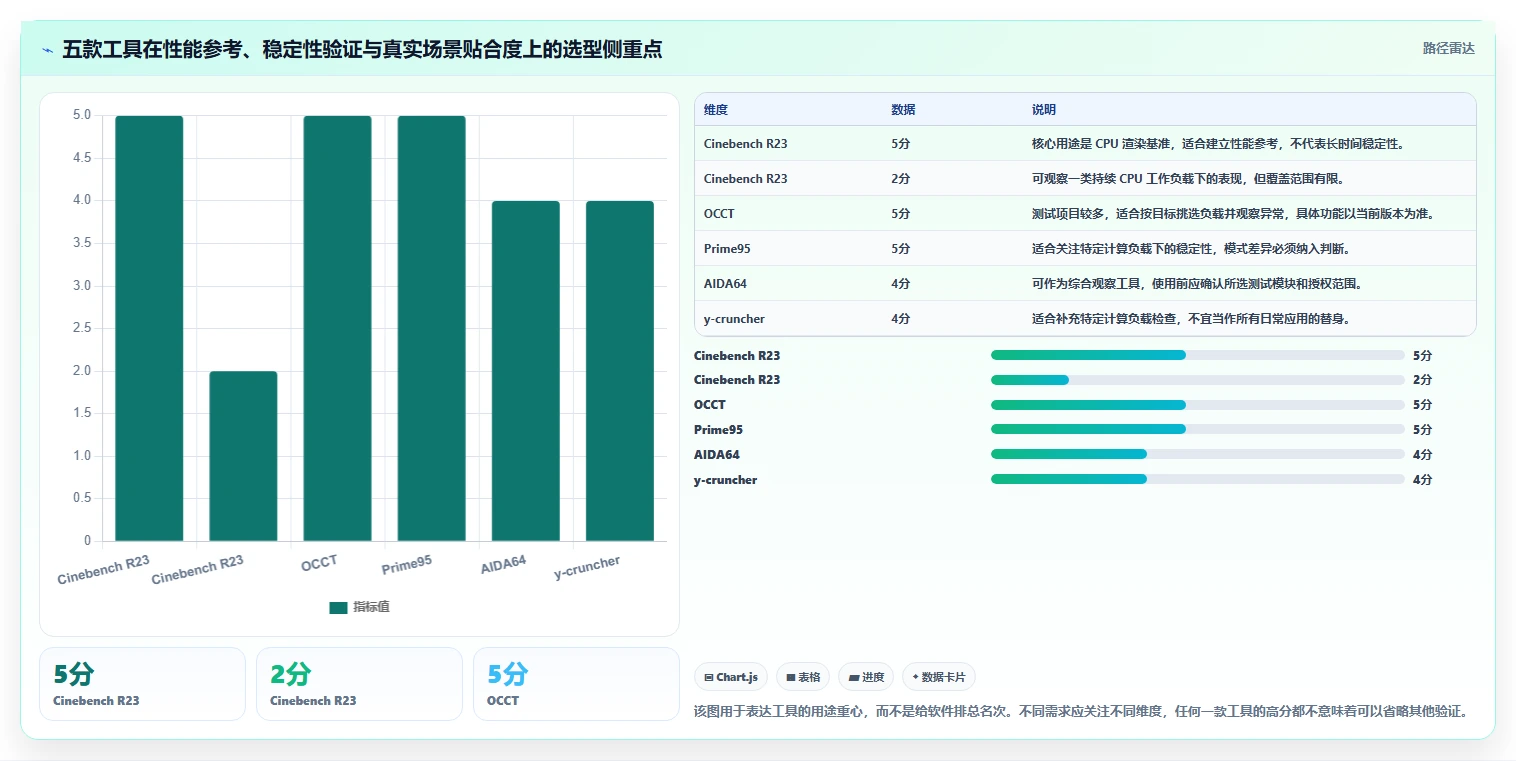1516x761 pixels.
Task: Click the Cinebench R23 progress bar scored 5分
Action: click(1198, 355)
